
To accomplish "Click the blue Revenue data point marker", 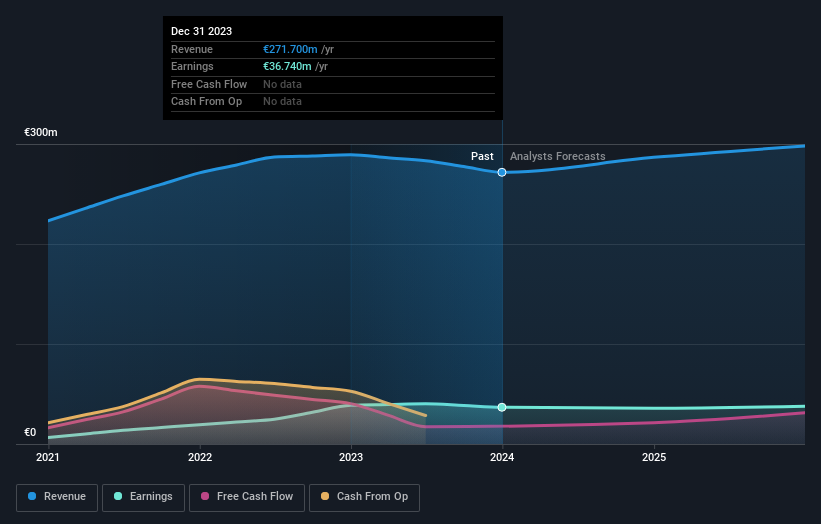I will pos(502,172).
